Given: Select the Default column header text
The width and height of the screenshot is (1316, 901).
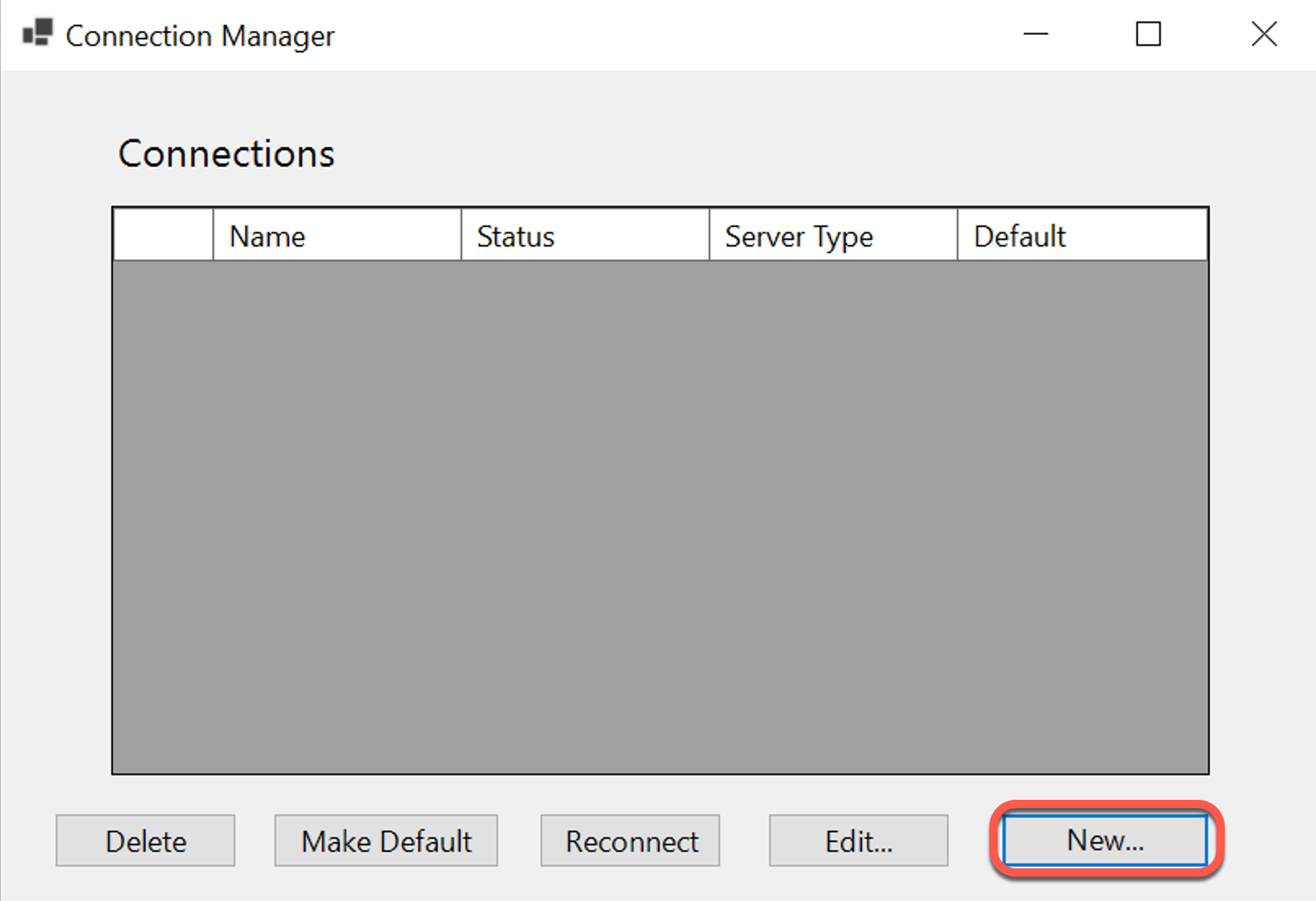Looking at the screenshot, I should (x=1020, y=235).
